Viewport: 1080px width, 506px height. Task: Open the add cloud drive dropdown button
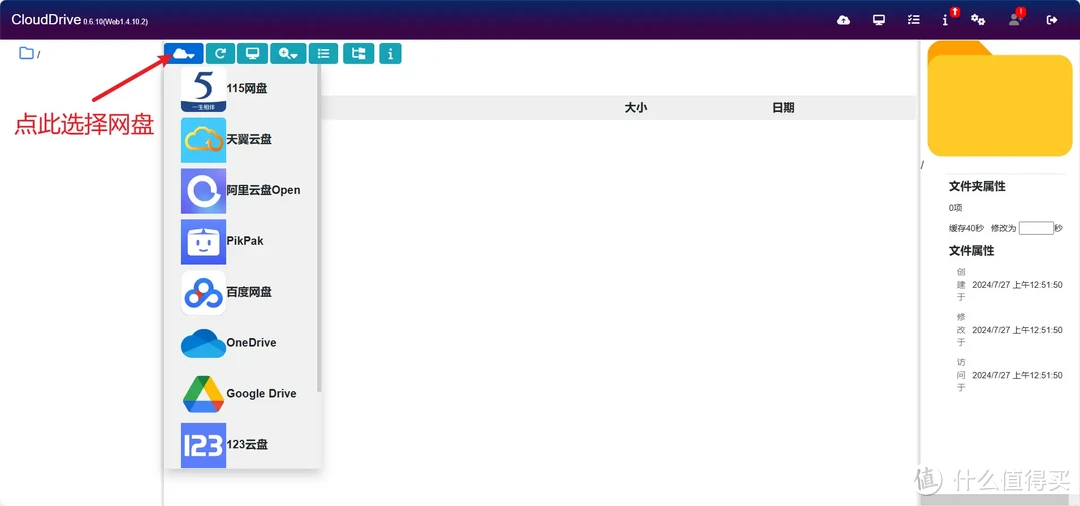183,54
